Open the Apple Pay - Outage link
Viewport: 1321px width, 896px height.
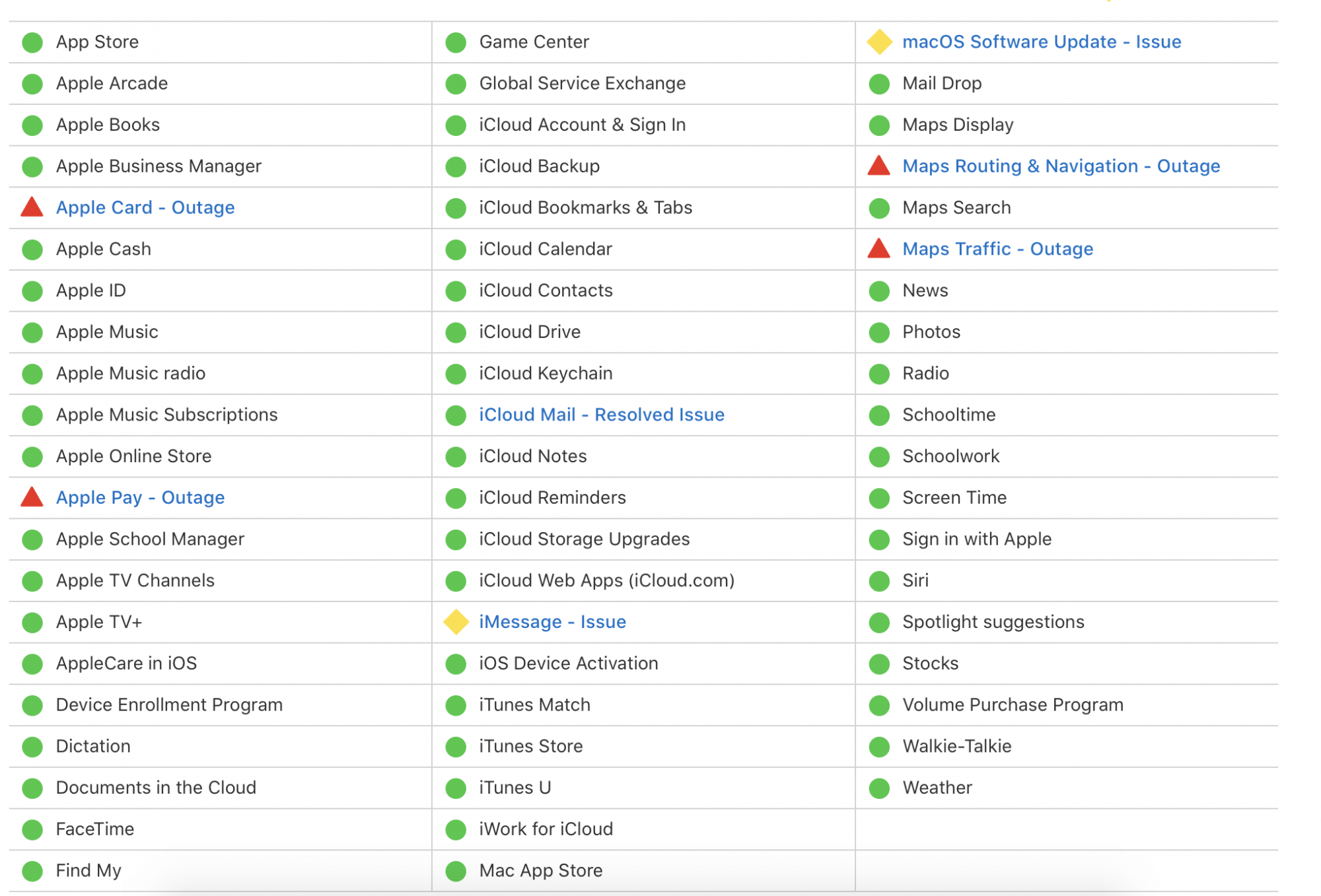[140, 497]
